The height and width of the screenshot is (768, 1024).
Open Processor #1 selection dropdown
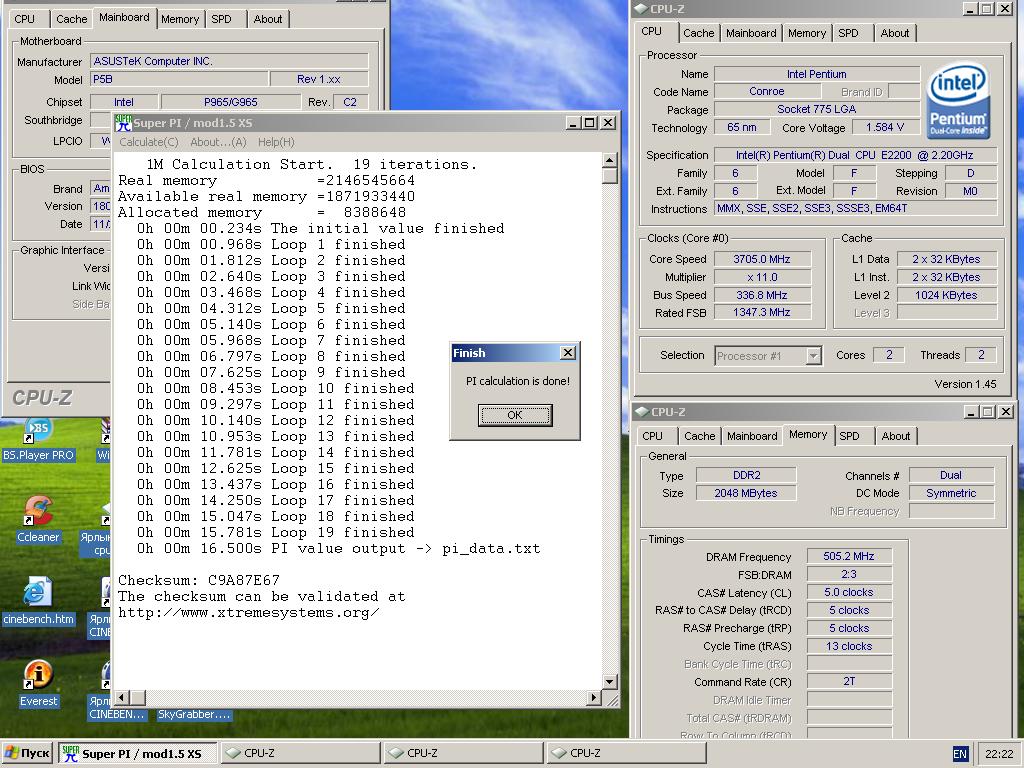[813, 356]
